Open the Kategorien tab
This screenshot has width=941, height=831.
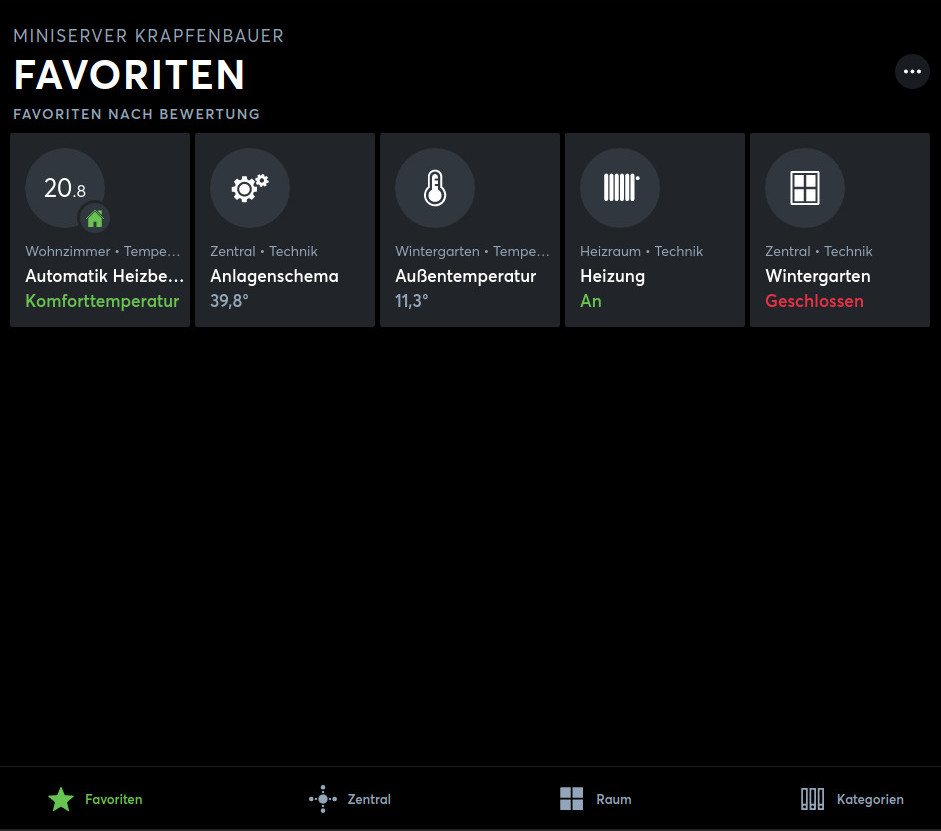pos(870,800)
